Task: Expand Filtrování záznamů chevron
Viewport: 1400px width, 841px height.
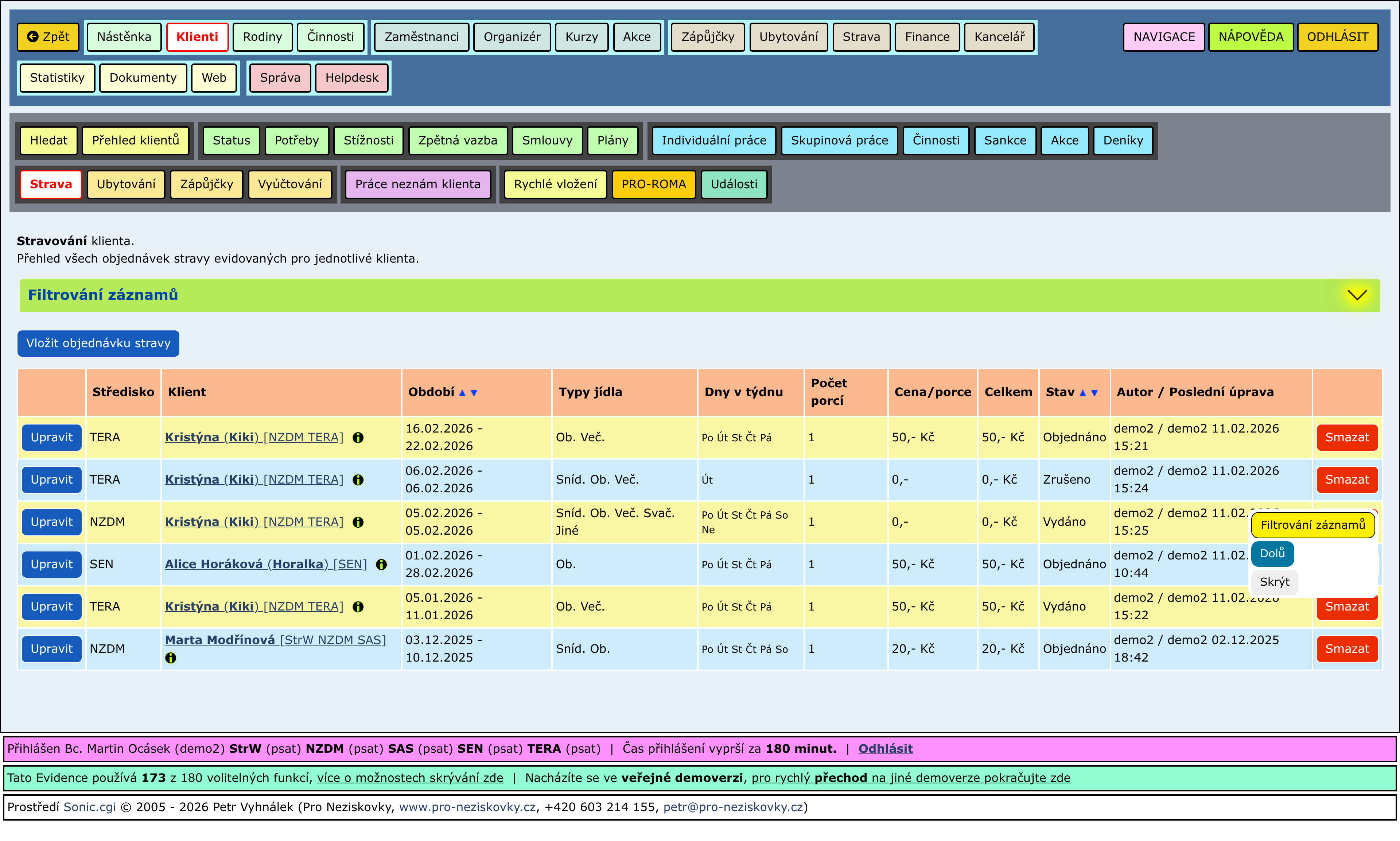Action: tap(1357, 295)
